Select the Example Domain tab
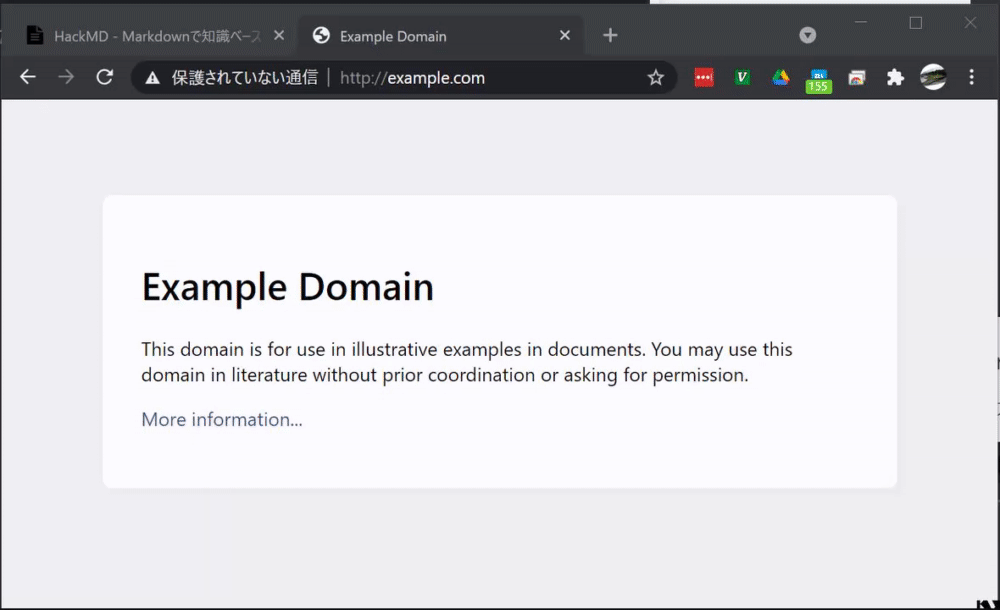The width and height of the screenshot is (1000, 610). pos(420,35)
